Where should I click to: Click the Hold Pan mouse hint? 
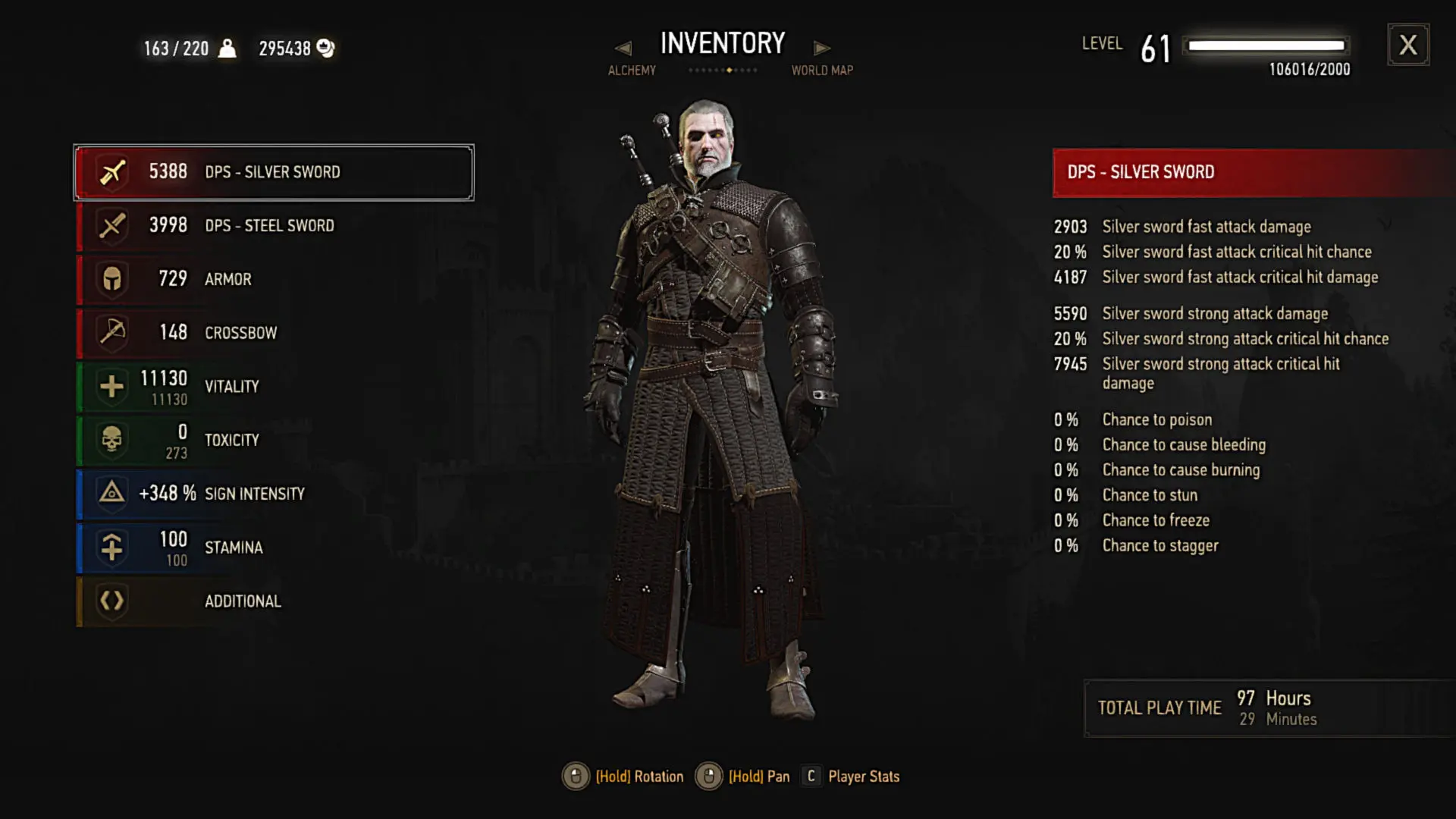tap(742, 777)
